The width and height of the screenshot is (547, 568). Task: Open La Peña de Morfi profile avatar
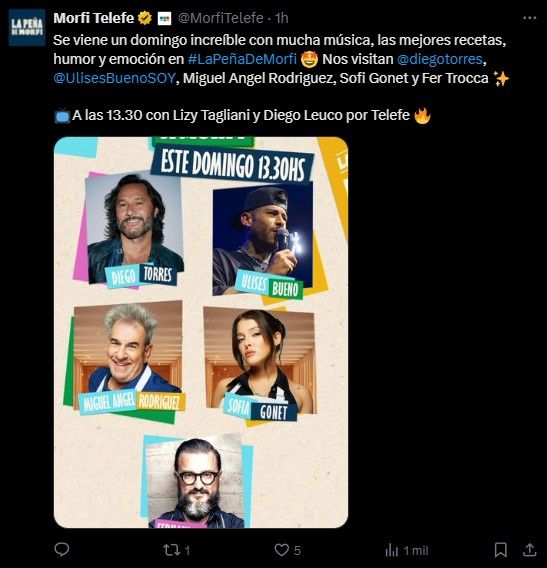27,28
